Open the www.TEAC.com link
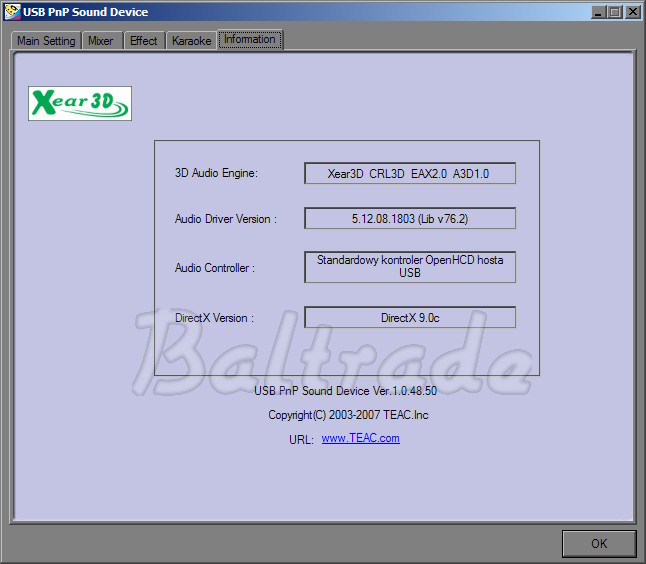This screenshot has height=564, width=646. [x=360, y=438]
